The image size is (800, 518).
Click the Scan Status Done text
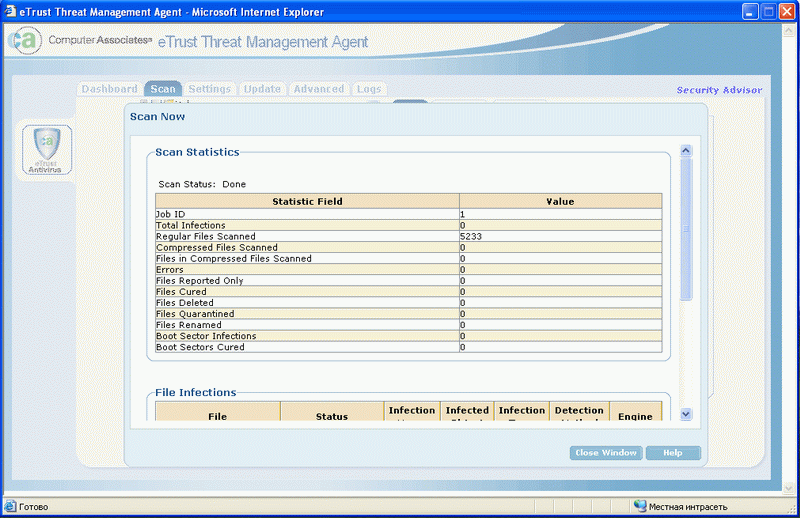click(202, 184)
